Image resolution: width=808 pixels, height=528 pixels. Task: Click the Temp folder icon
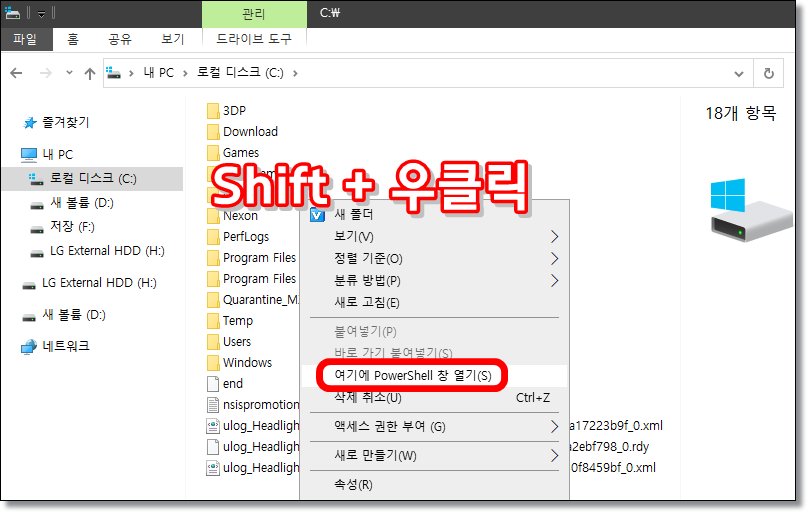point(213,321)
